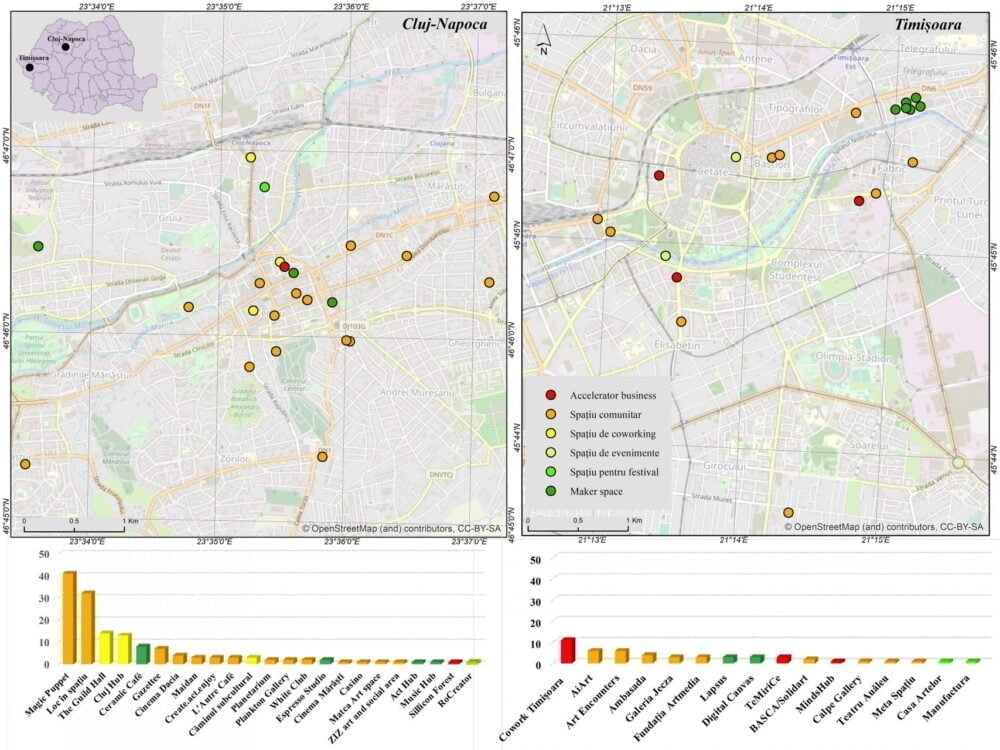1000x750 pixels.
Task: Click the bright green festival marker in Cluj-Napoca
Action: click(x=264, y=187)
